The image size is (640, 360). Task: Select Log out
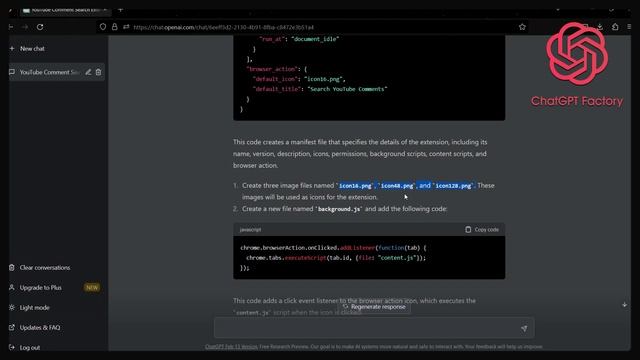(x=30, y=348)
